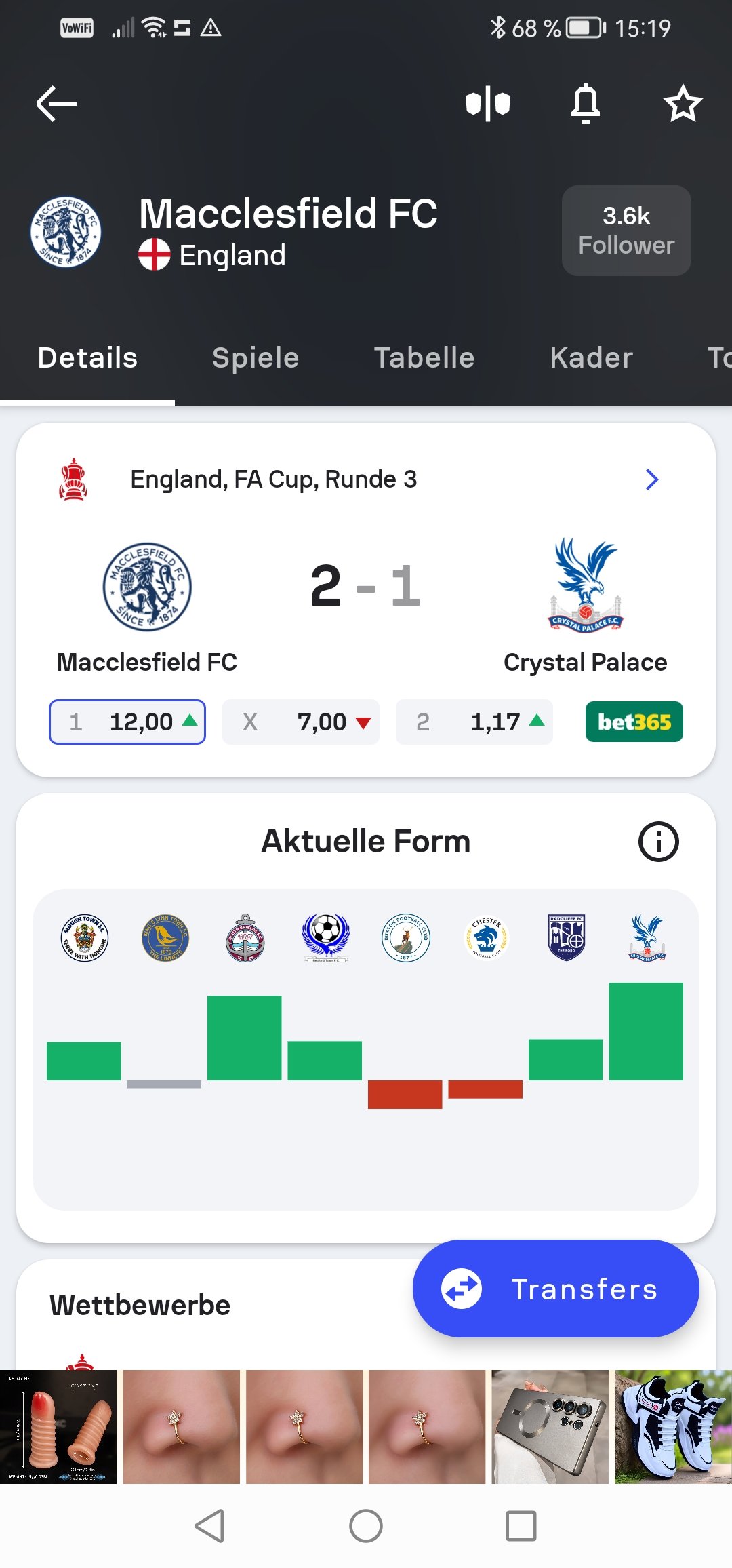Image resolution: width=732 pixels, height=1568 pixels.
Task: Tap the Slough Town crest in the form chart
Action: tap(84, 938)
